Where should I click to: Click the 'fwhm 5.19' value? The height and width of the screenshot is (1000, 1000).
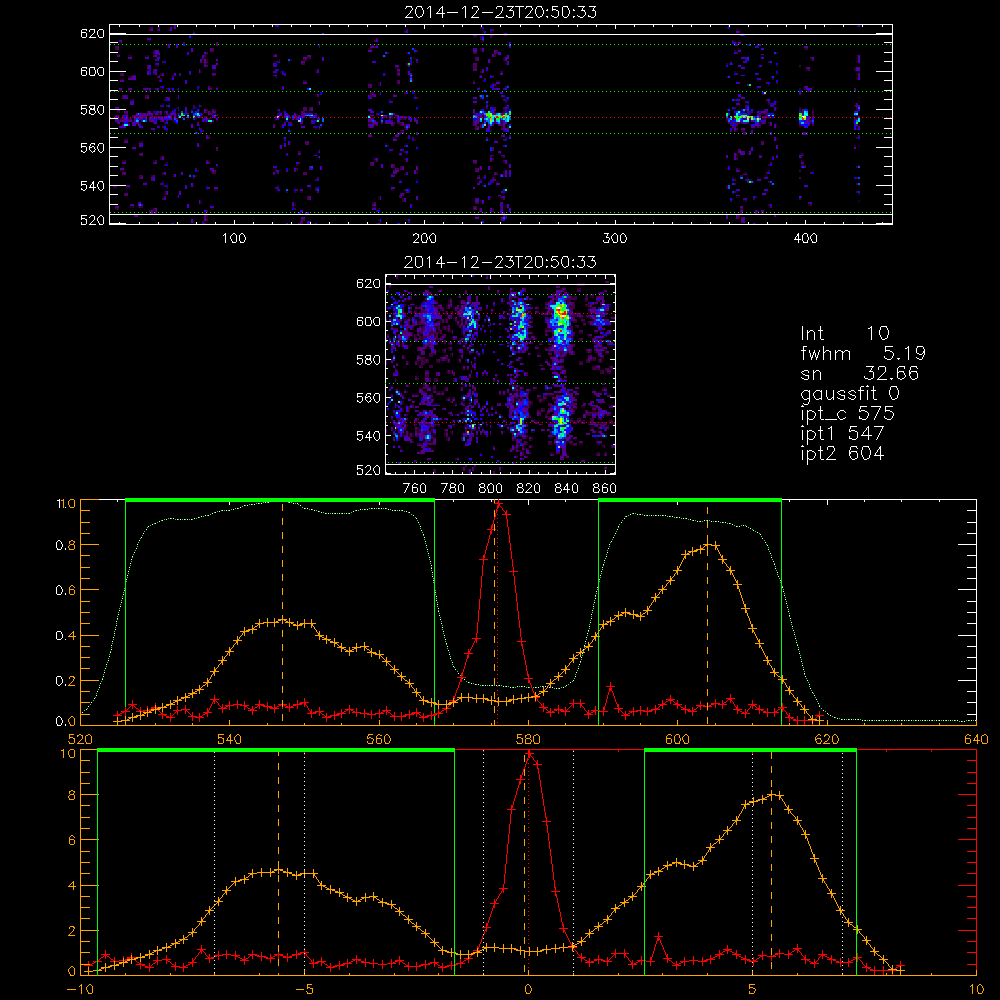pos(863,353)
